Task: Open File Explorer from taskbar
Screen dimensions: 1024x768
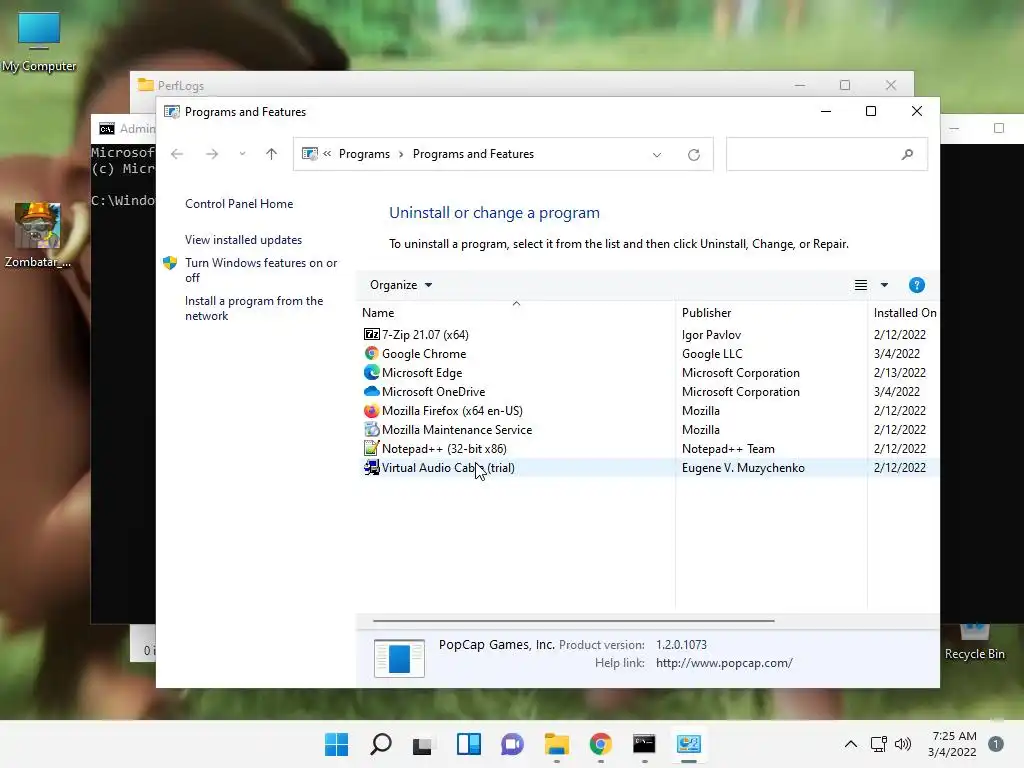Action: click(x=556, y=744)
